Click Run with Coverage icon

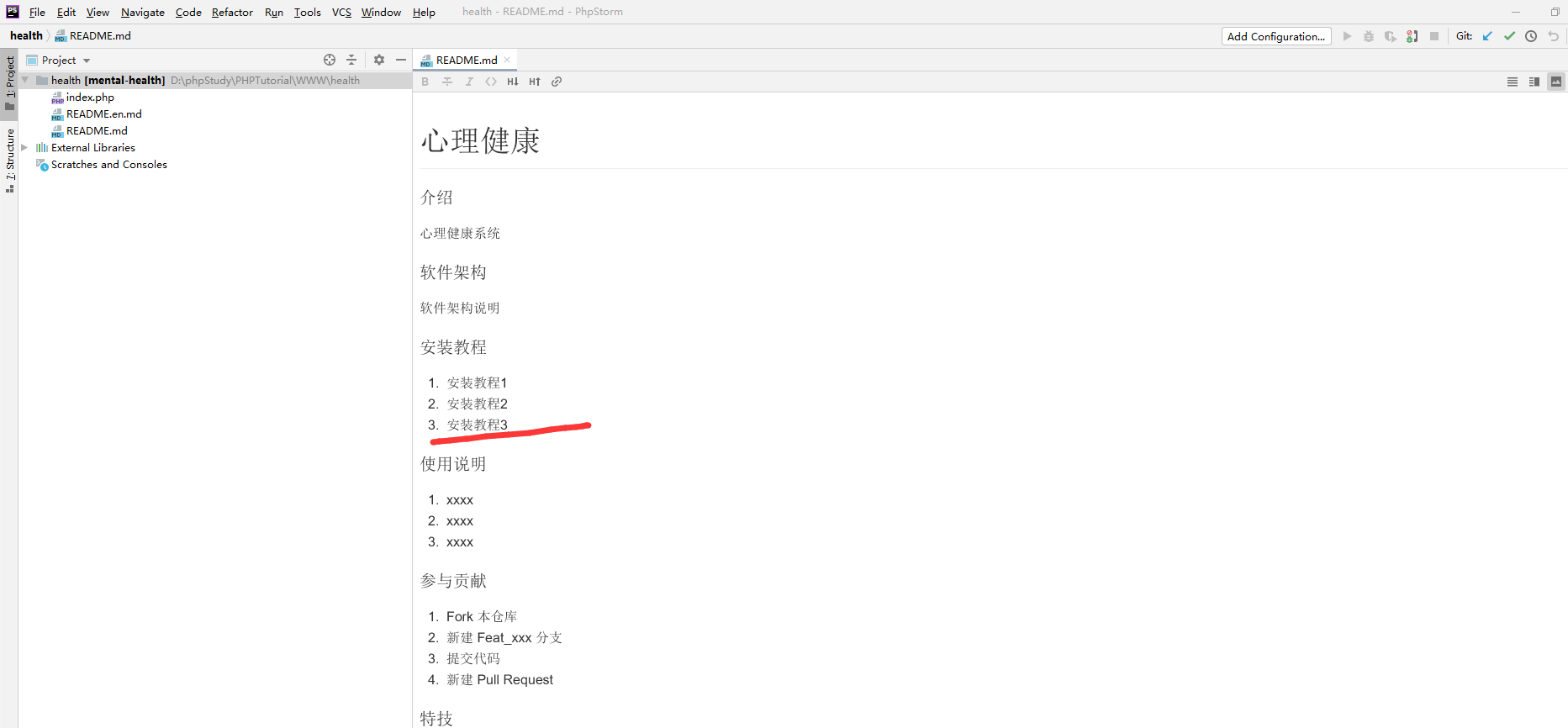(1391, 36)
